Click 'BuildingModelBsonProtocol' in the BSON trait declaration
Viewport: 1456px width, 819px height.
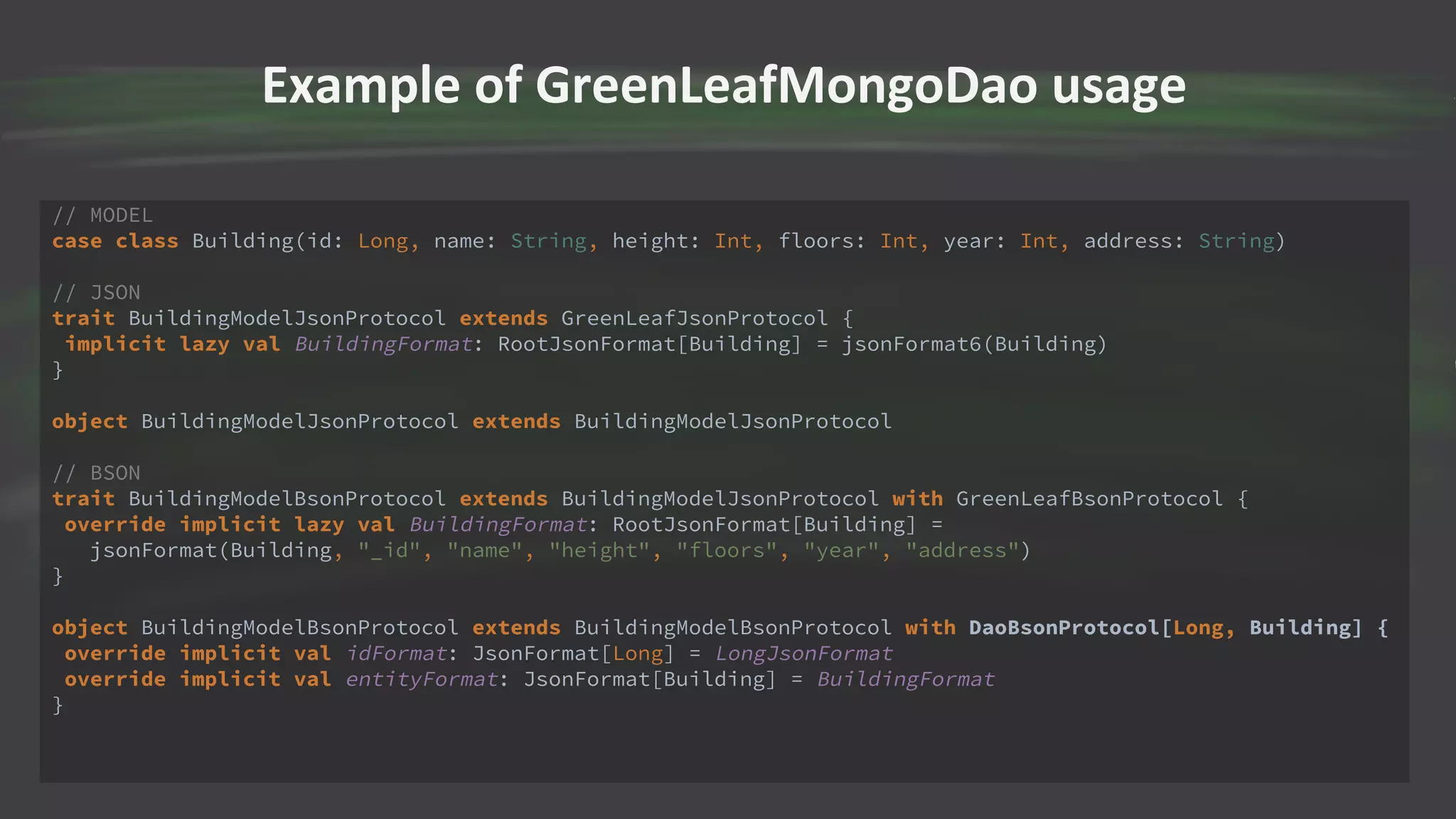tap(287, 499)
